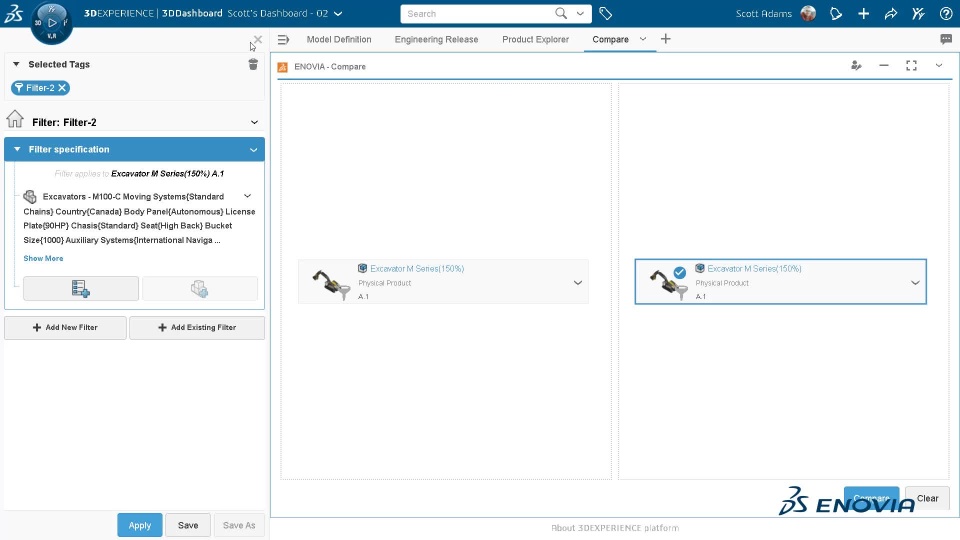The image size is (960, 540).
Task: Click the Excavators configuration icon
Action: pos(29,197)
